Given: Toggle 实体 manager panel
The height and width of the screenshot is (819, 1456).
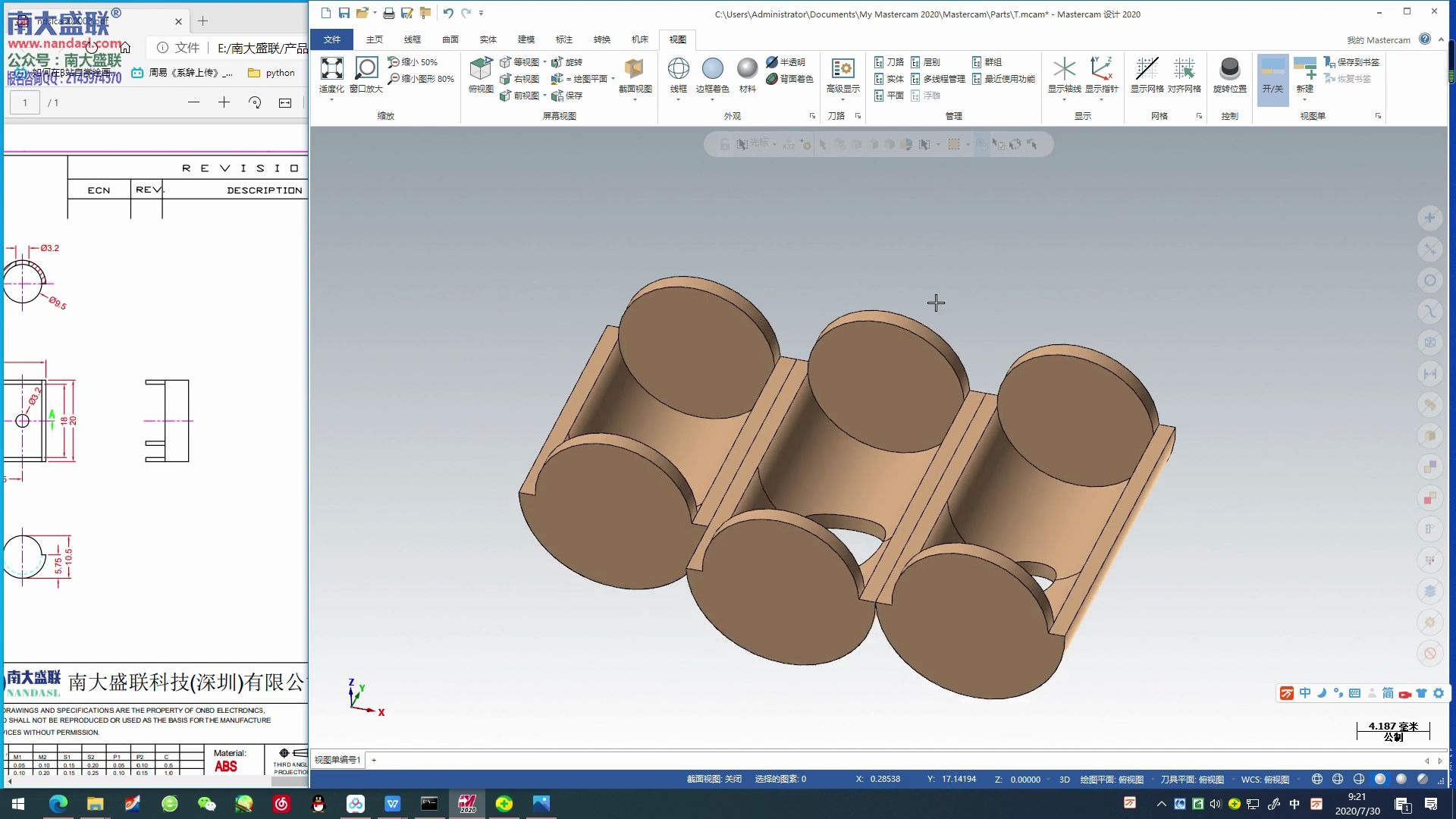Looking at the screenshot, I should point(889,79).
